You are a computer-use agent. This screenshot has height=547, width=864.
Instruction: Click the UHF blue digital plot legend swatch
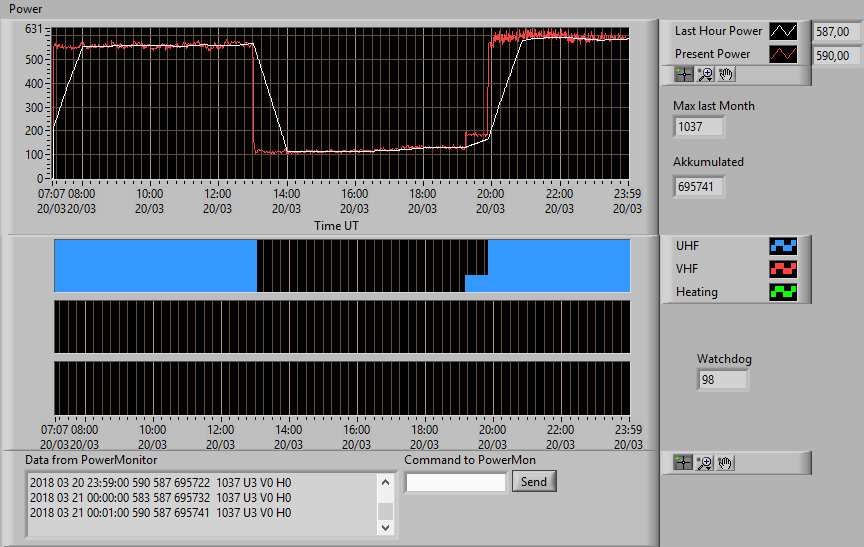pos(783,246)
